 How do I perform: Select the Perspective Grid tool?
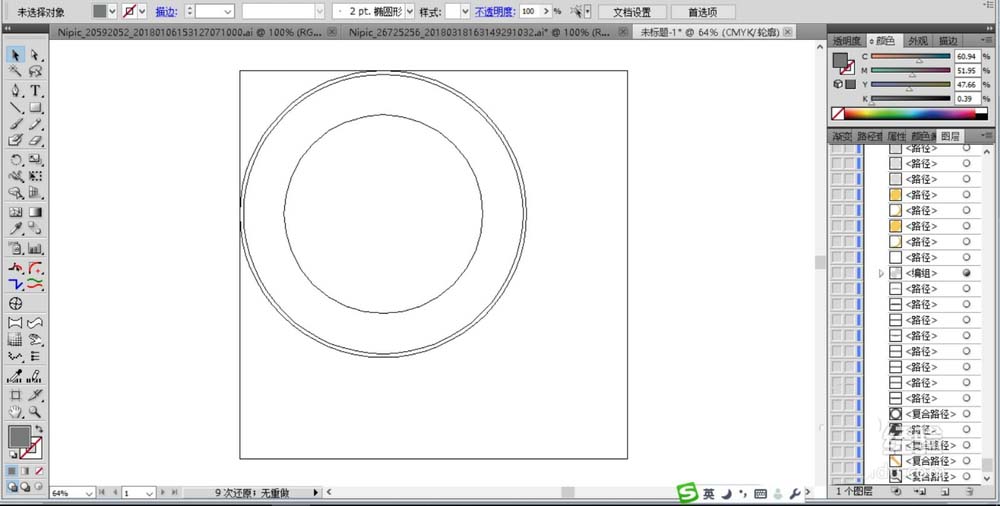[35, 192]
